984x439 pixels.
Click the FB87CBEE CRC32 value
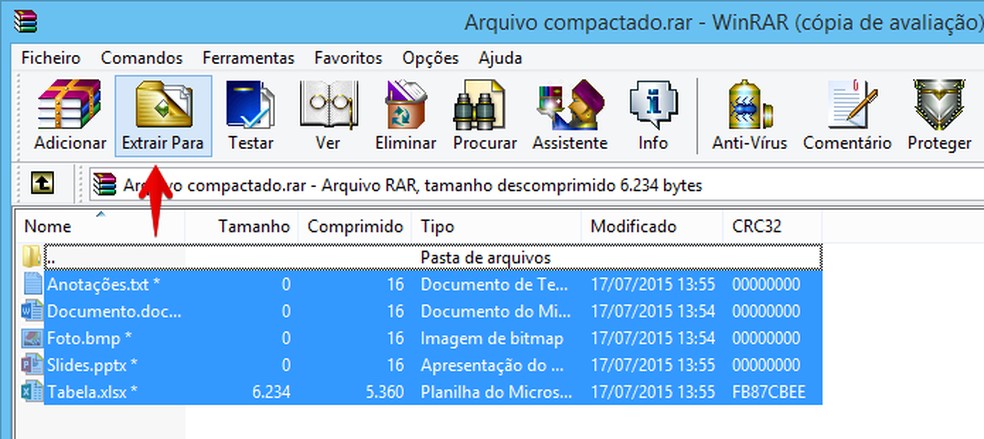(768, 393)
